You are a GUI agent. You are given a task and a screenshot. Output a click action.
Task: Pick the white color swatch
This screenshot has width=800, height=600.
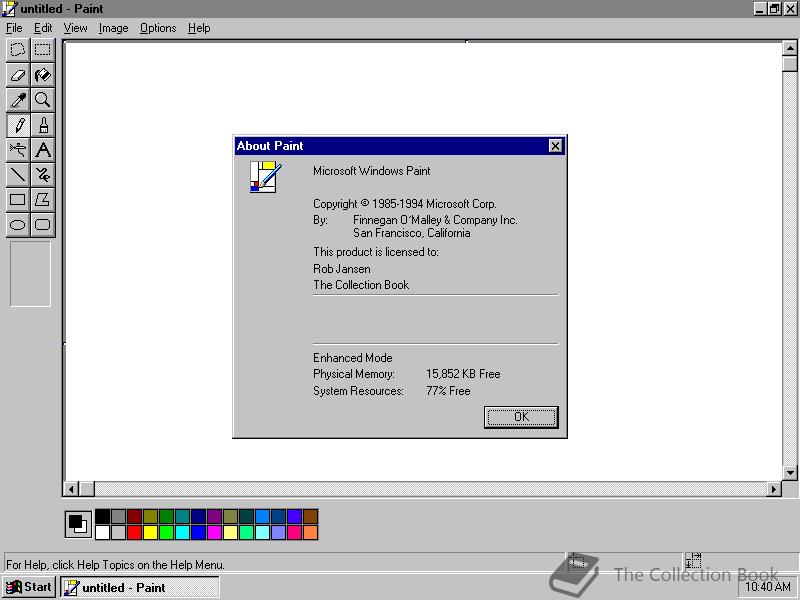pos(103,532)
